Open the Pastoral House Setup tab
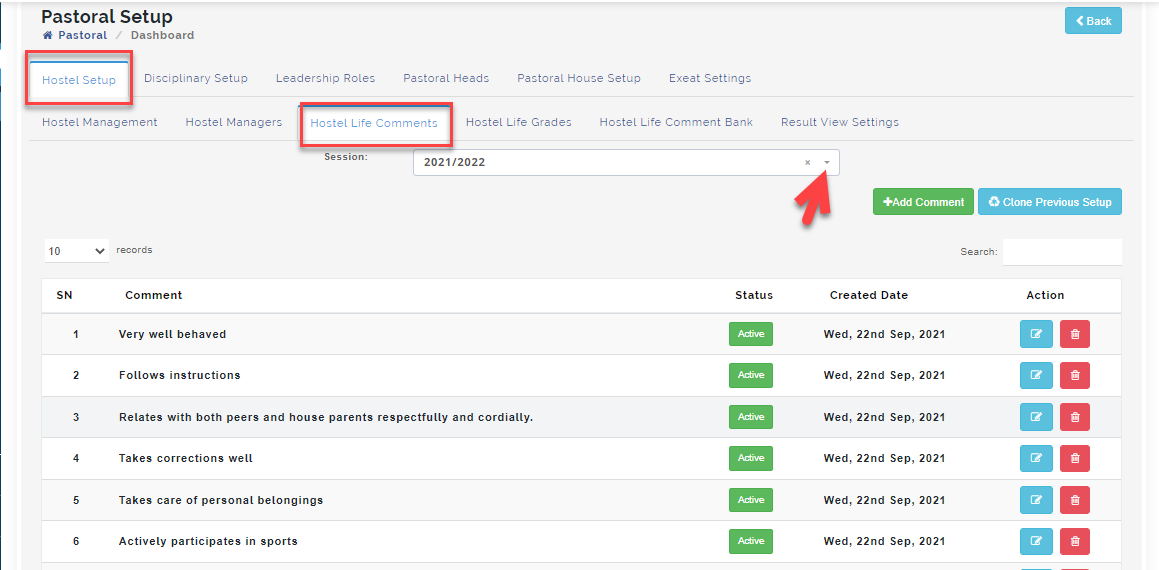This screenshot has width=1159, height=570. (579, 78)
